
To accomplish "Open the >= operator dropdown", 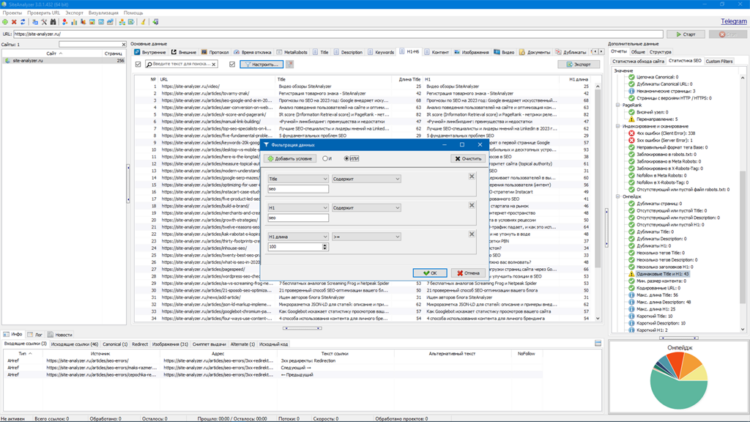I will tap(366, 237).
